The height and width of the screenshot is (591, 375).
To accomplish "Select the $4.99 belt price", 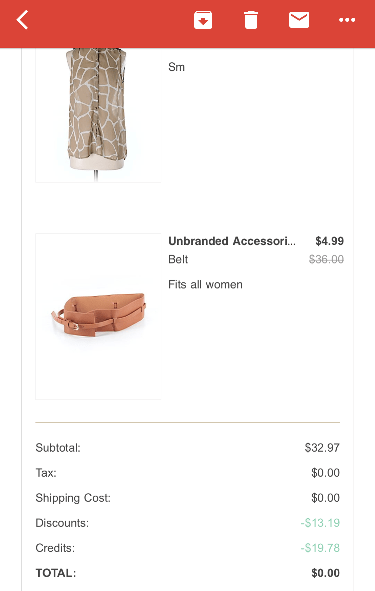I will click(329, 241).
